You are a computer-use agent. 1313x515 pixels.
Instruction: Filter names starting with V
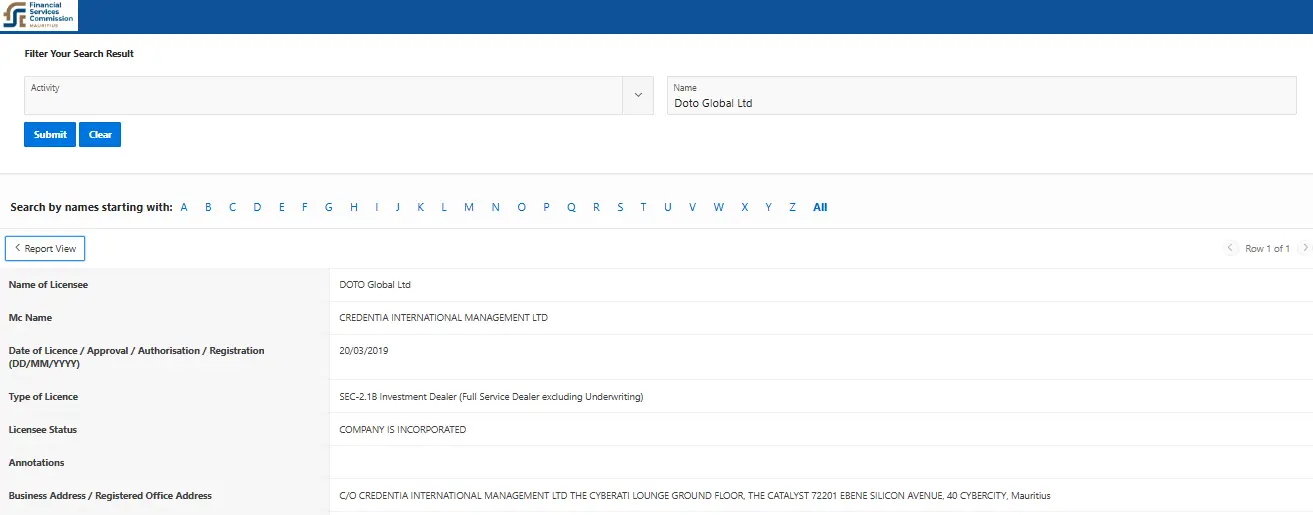[x=692, y=207]
